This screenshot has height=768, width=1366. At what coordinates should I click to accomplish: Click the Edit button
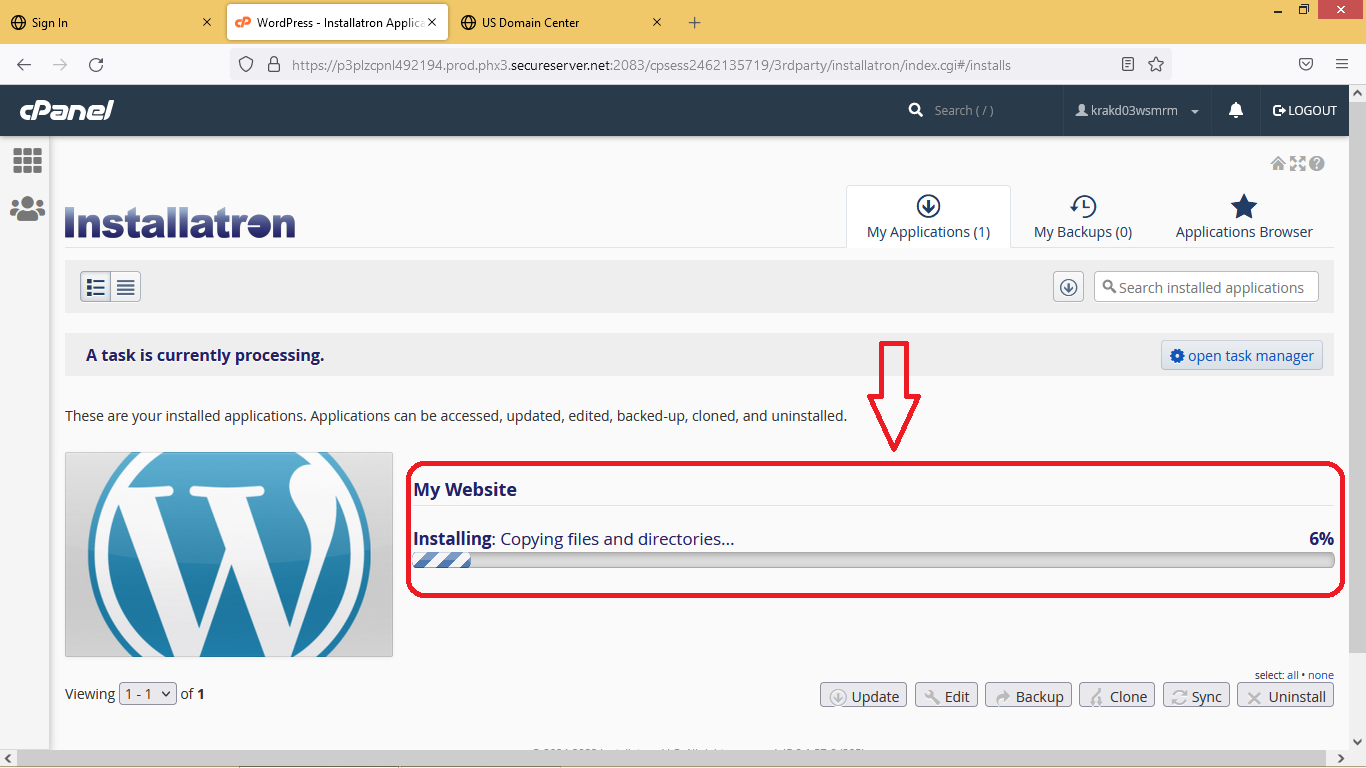(946, 696)
